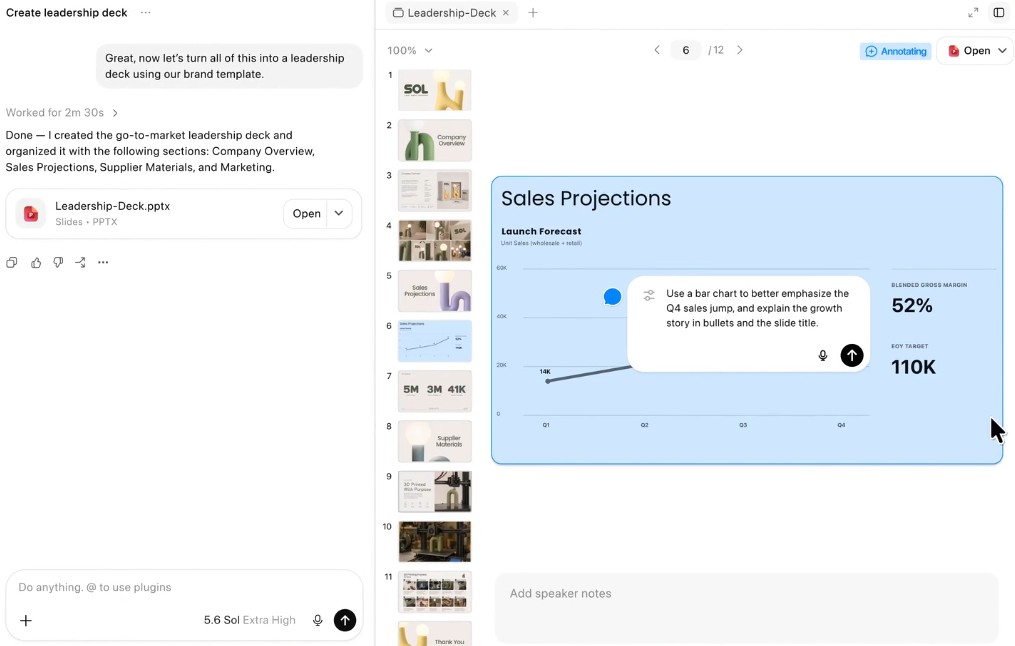The width and height of the screenshot is (1015, 646).
Task: Select slide 6 chart thumbnail
Action: 434,341
